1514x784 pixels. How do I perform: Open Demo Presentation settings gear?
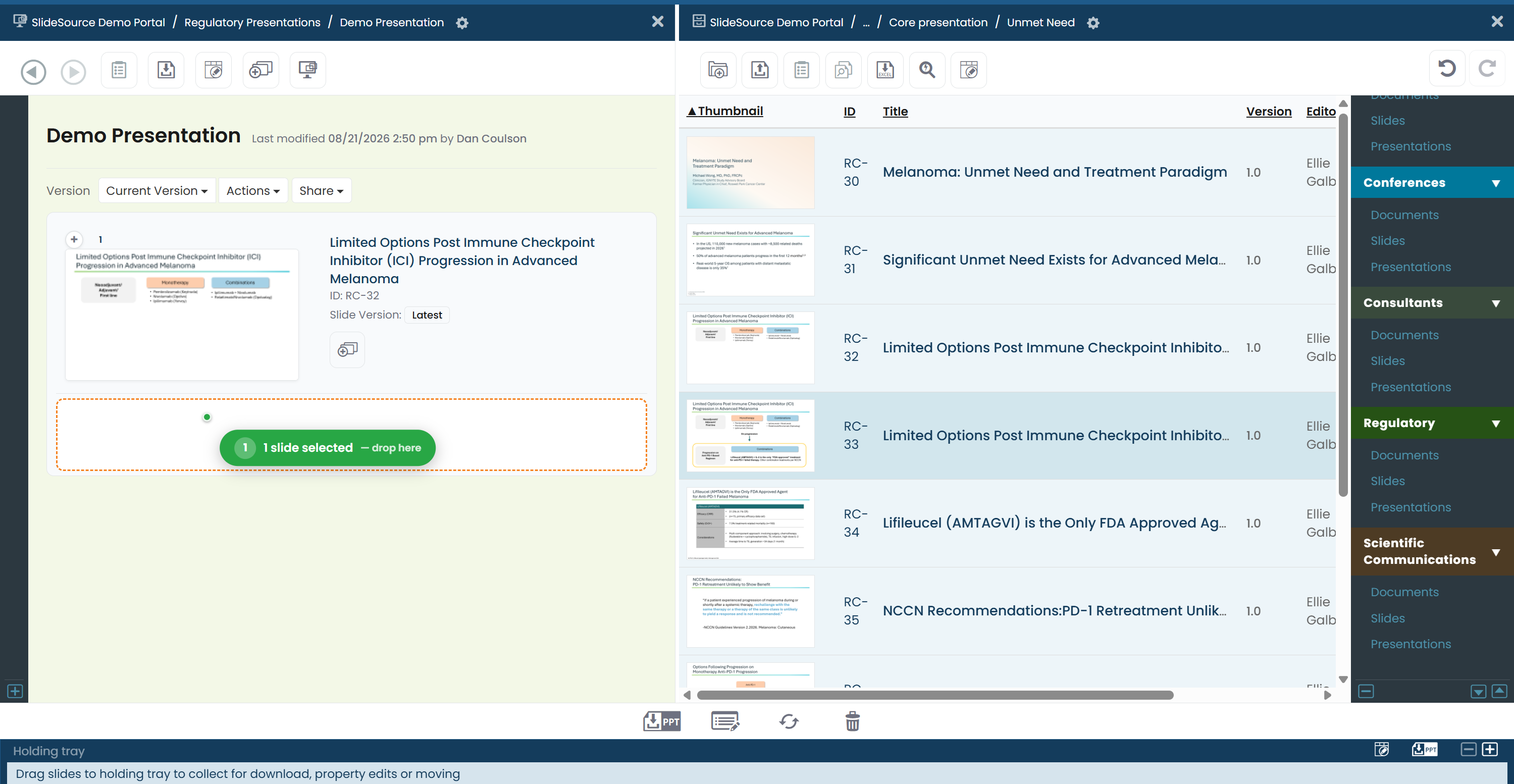(462, 23)
